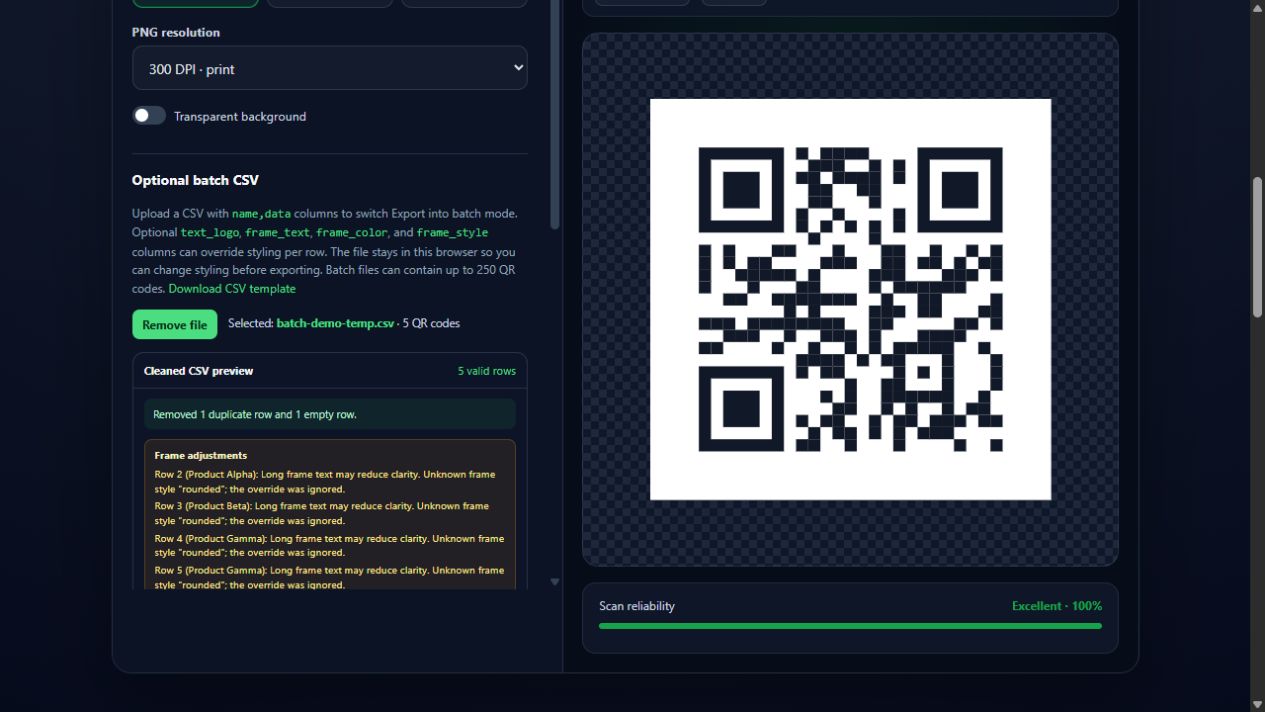1265x712 pixels.
Task: Click the Excellent · 100% label
Action: point(1057,606)
